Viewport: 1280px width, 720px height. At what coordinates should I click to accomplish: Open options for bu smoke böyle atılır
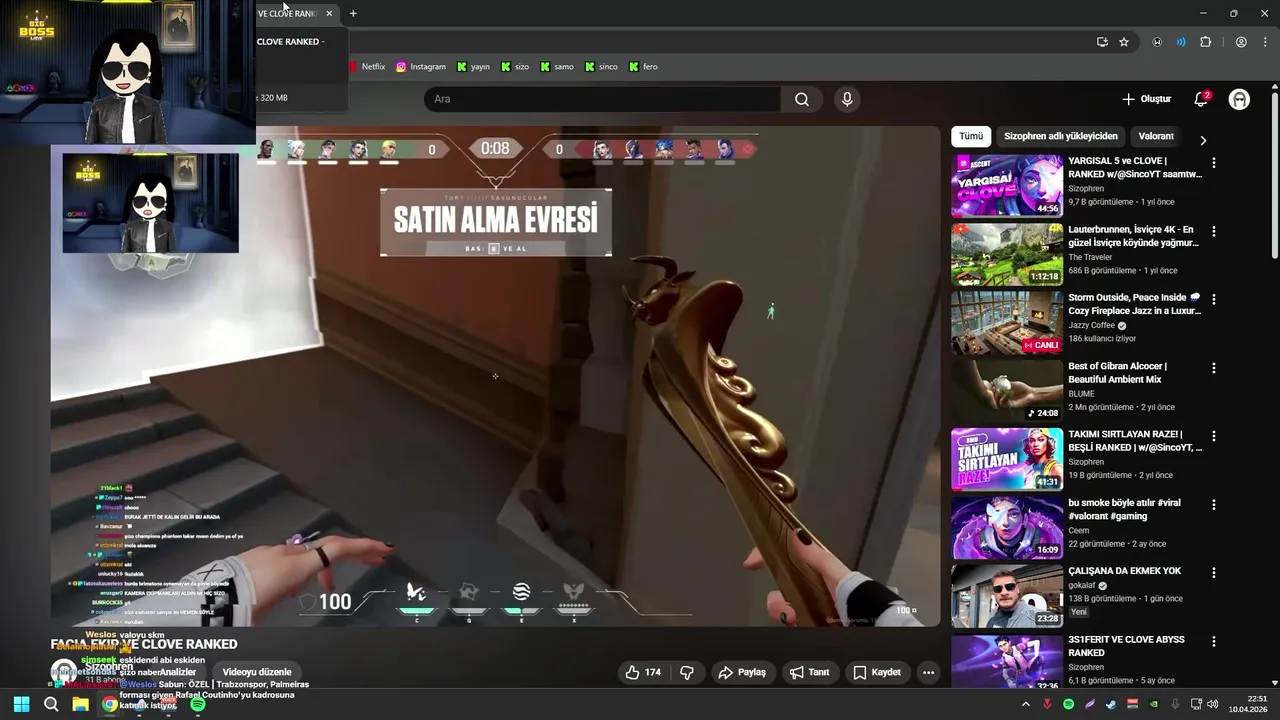pyautogui.click(x=1214, y=504)
